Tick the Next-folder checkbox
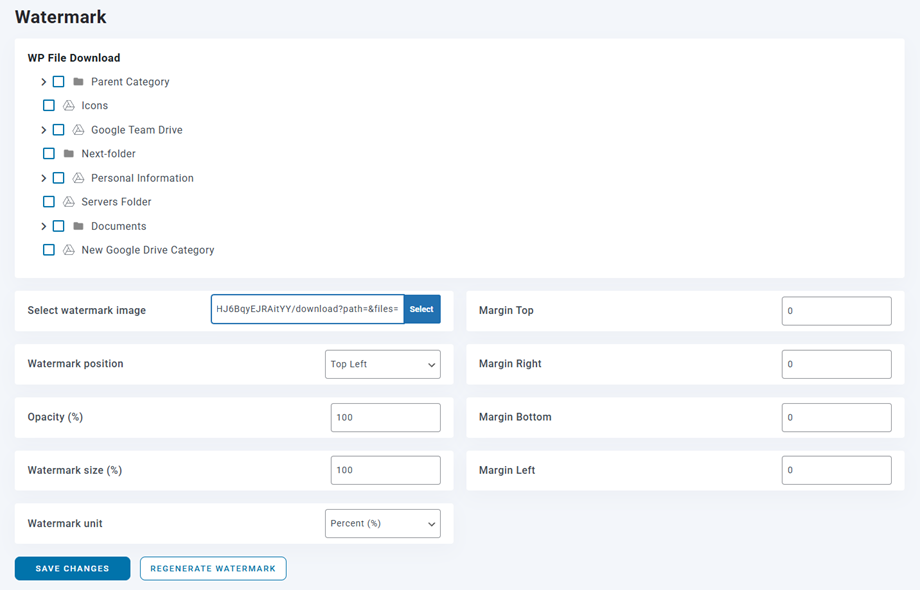This screenshot has width=920, height=590. [49, 154]
